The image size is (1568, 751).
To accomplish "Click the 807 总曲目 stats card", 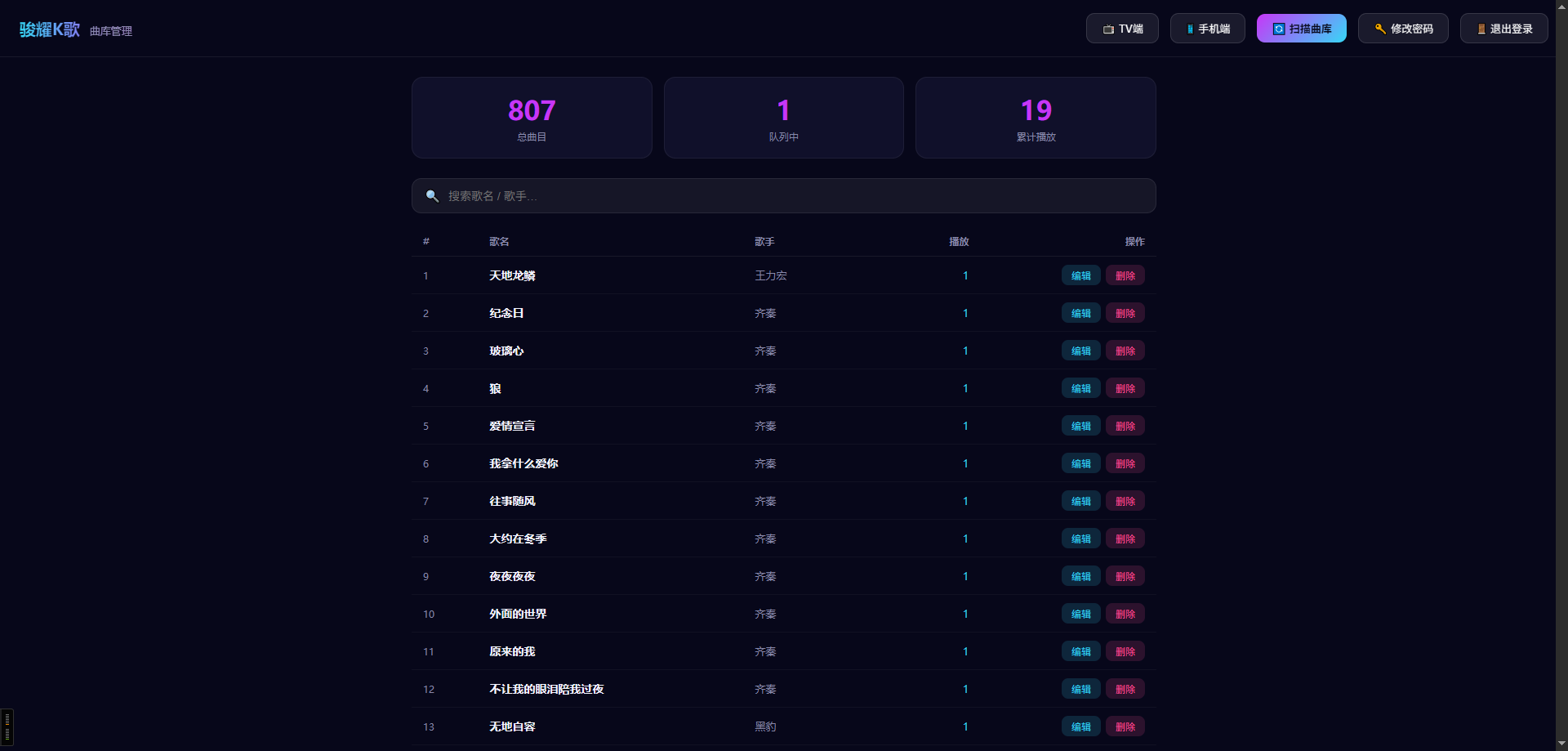I will click(x=532, y=118).
